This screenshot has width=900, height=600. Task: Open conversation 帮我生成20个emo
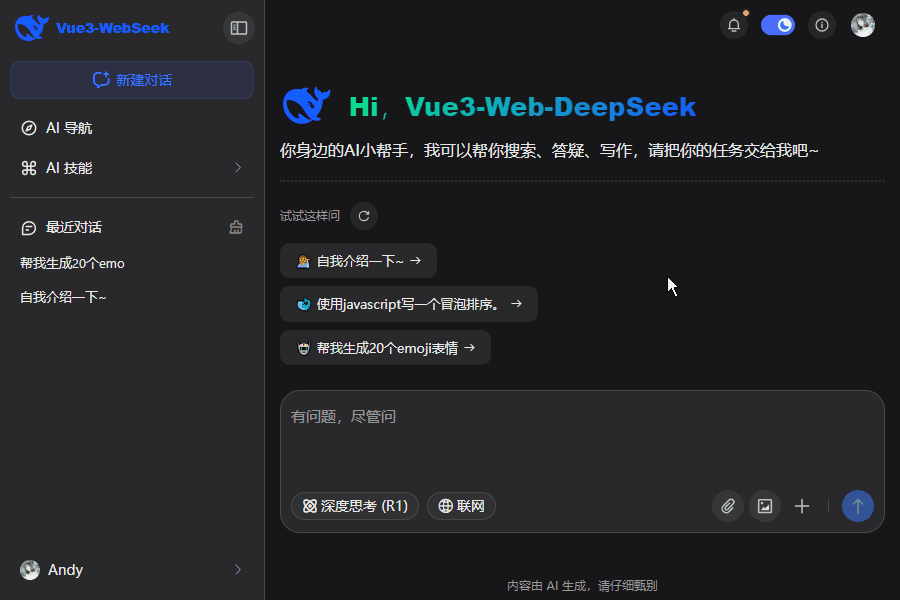(x=72, y=264)
